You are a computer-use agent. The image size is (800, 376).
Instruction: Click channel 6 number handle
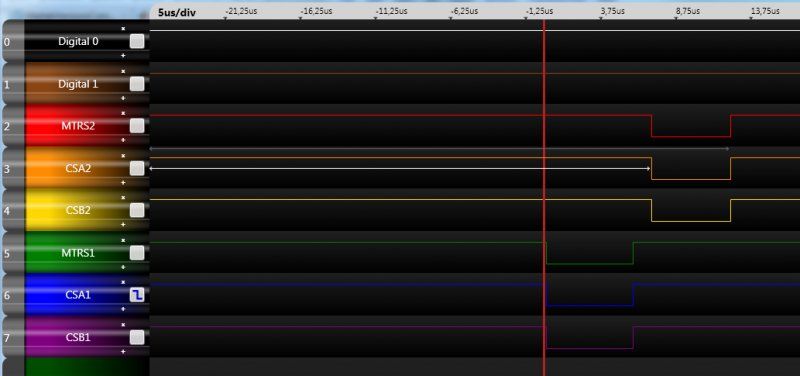coord(7,295)
